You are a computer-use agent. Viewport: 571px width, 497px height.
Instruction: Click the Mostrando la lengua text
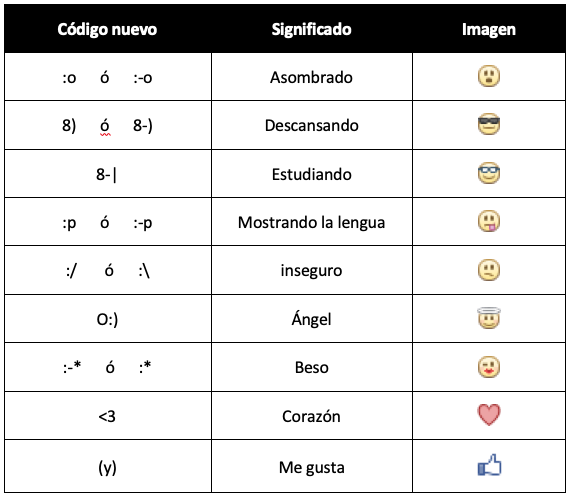pyautogui.click(x=311, y=222)
